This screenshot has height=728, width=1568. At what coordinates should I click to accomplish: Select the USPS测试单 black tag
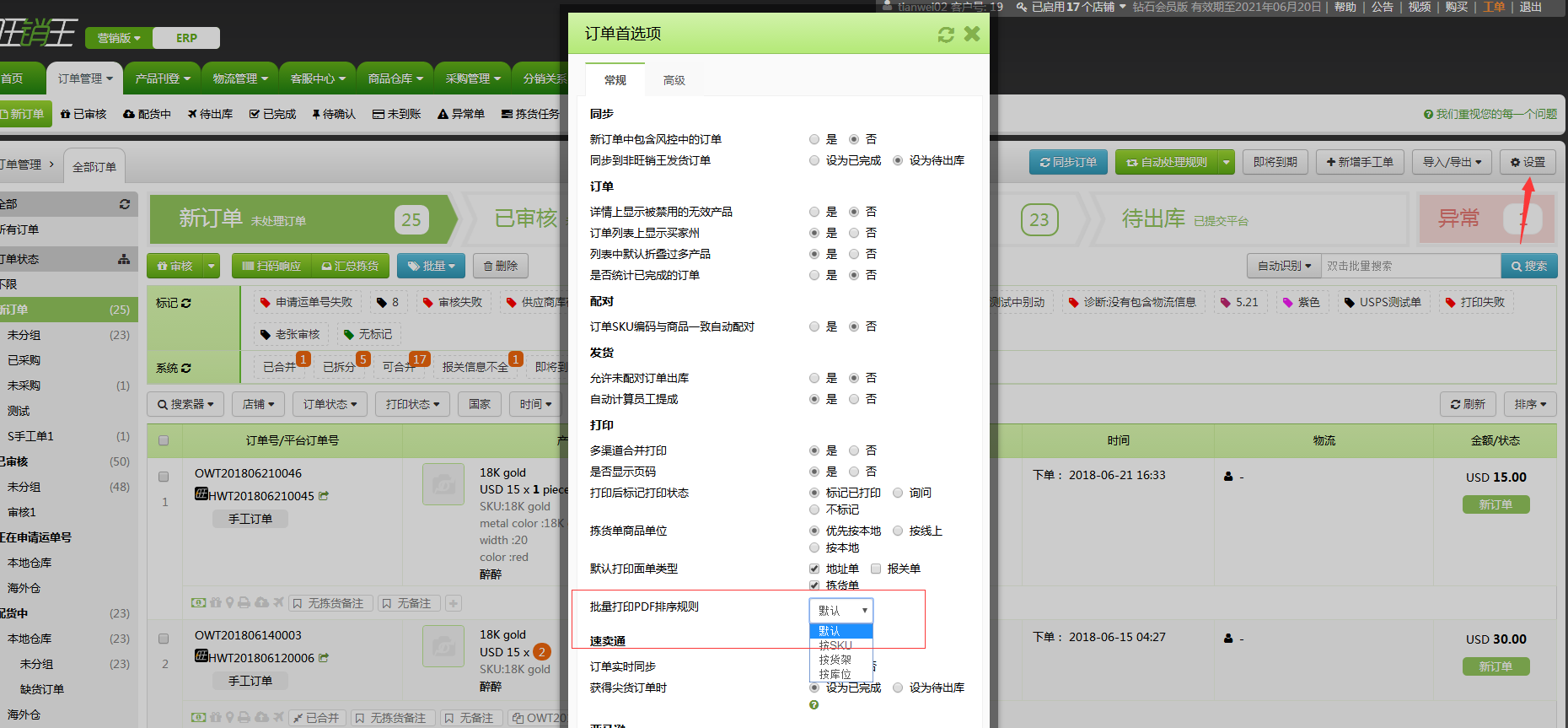click(1383, 302)
